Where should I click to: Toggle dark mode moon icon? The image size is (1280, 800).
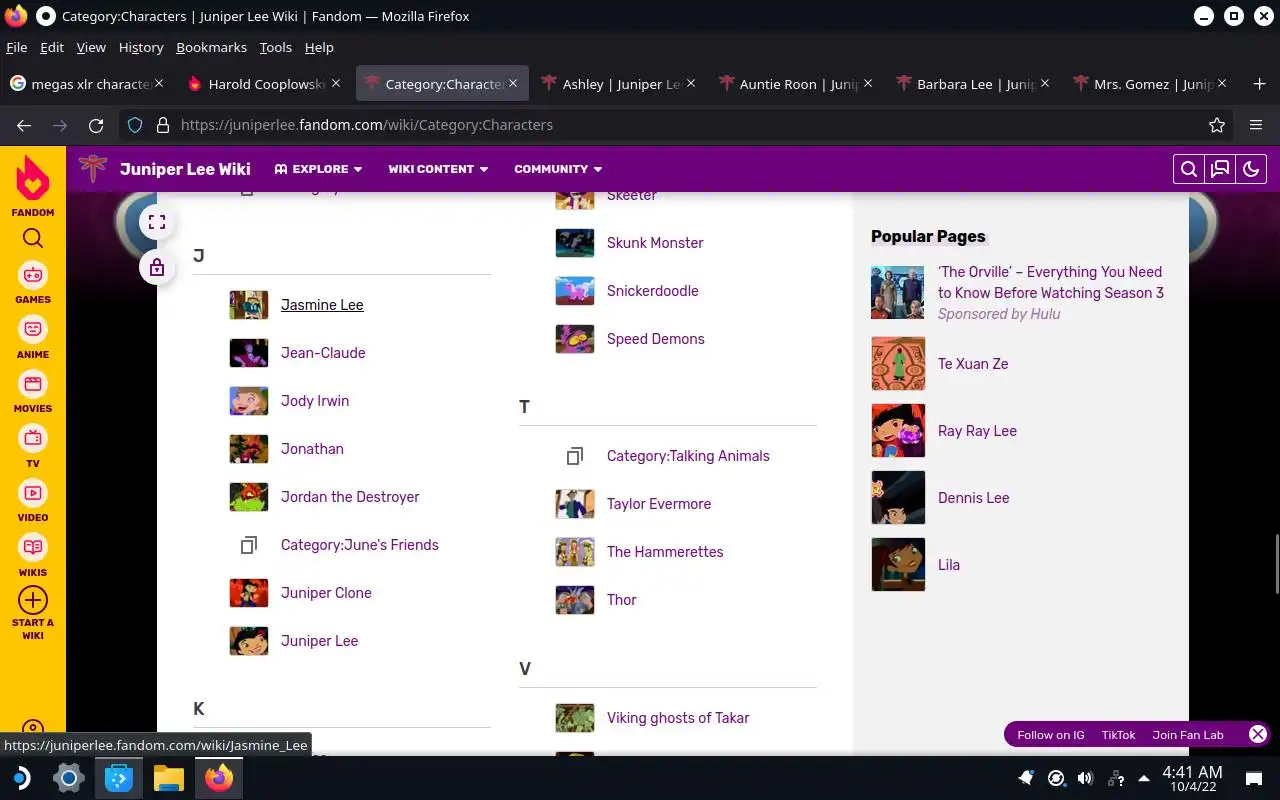pyautogui.click(x=1251, y=169)
